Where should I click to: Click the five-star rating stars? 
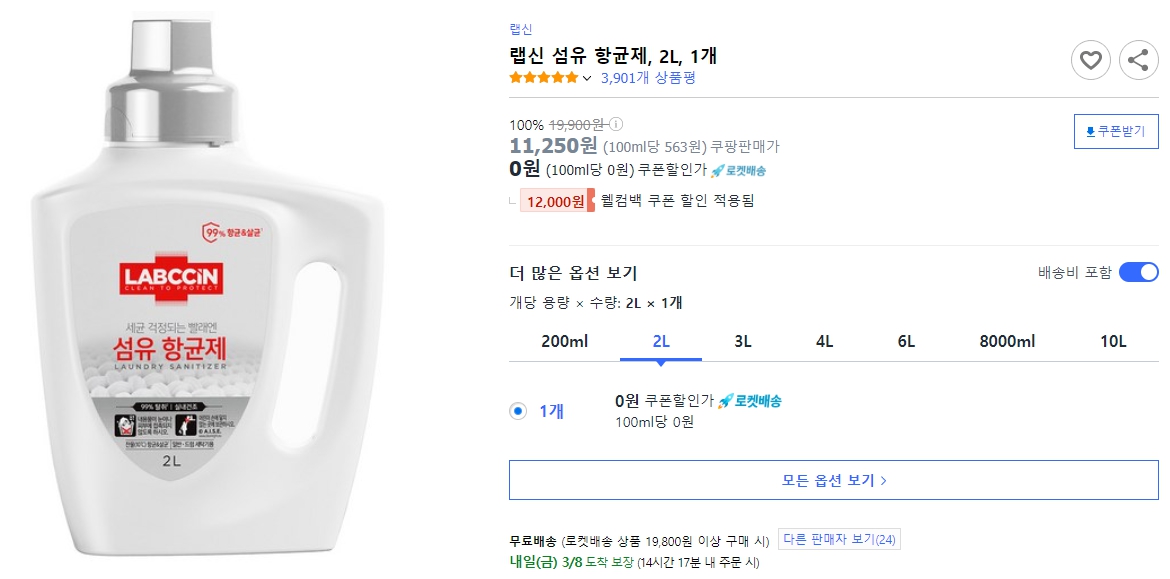(543, 77)
